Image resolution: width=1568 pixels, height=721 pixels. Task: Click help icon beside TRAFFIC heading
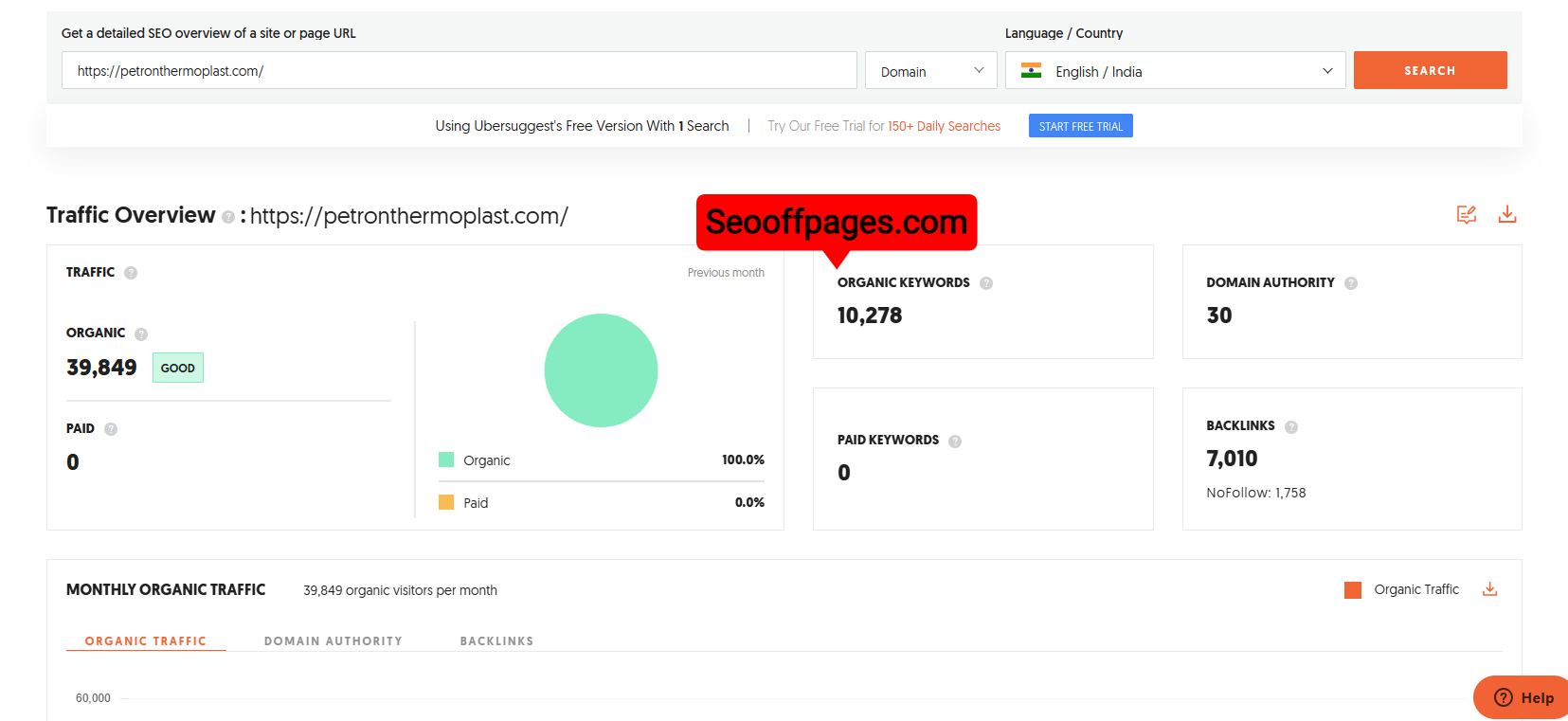131,273
